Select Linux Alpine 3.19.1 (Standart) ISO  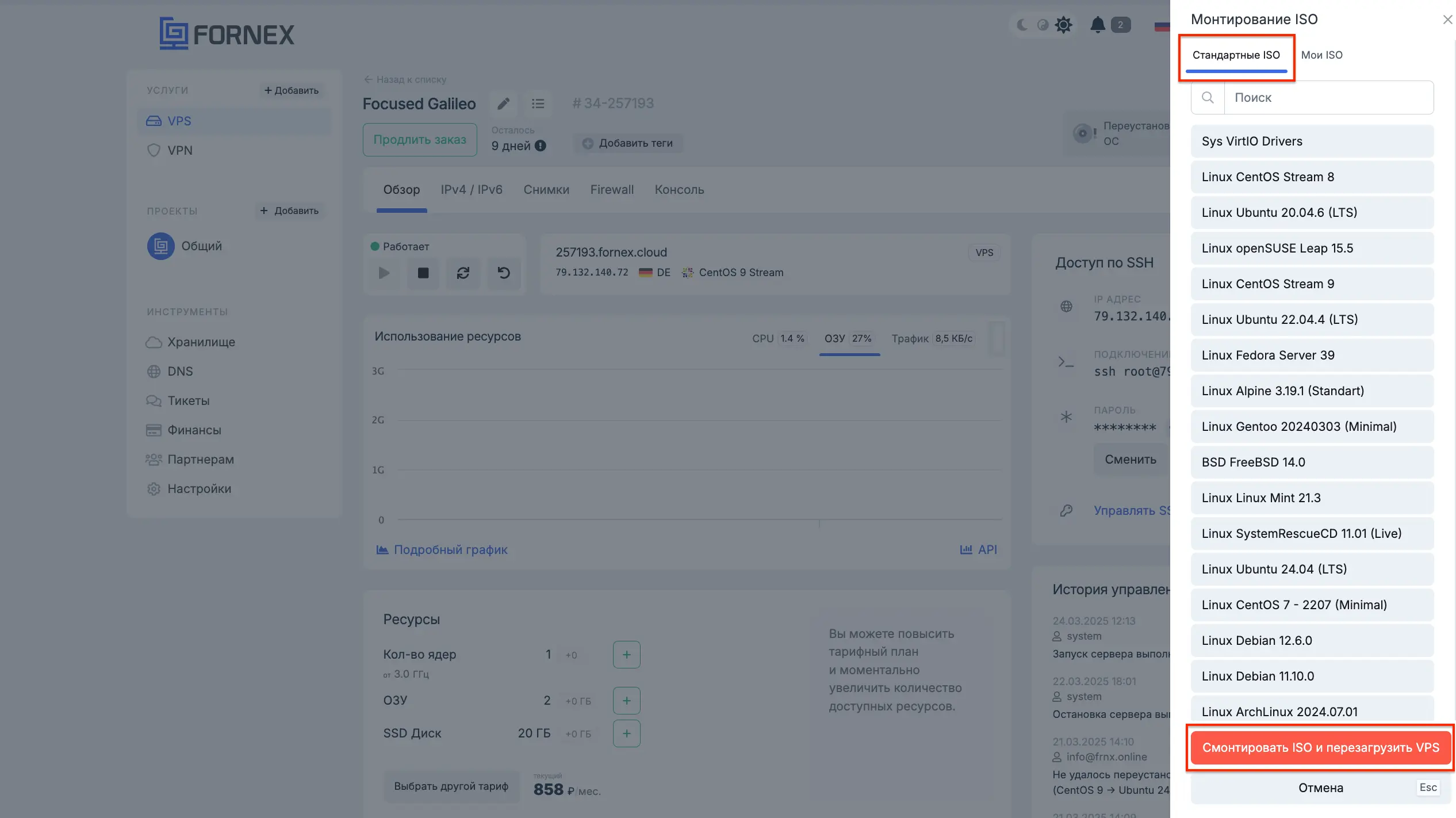1312,391
